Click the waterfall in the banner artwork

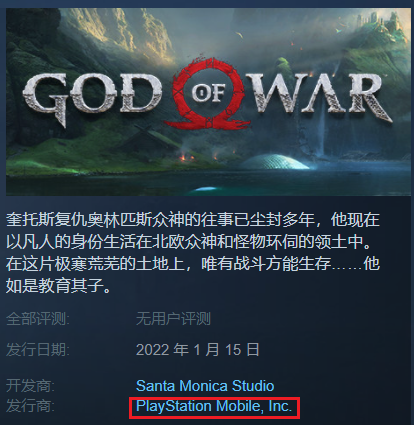[x=322, y=130]
